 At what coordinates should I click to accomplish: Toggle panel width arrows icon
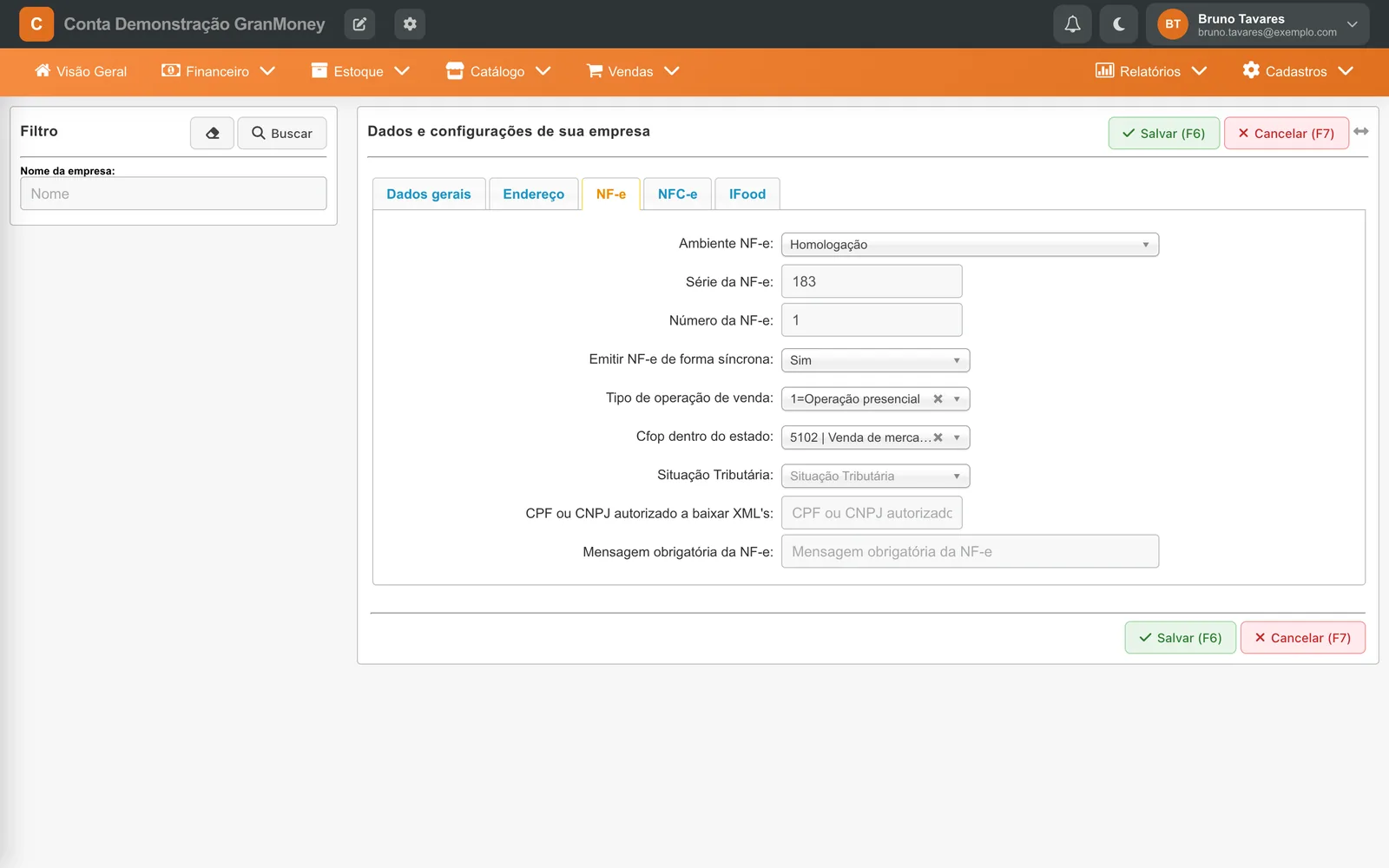[x=1361, y=131]
